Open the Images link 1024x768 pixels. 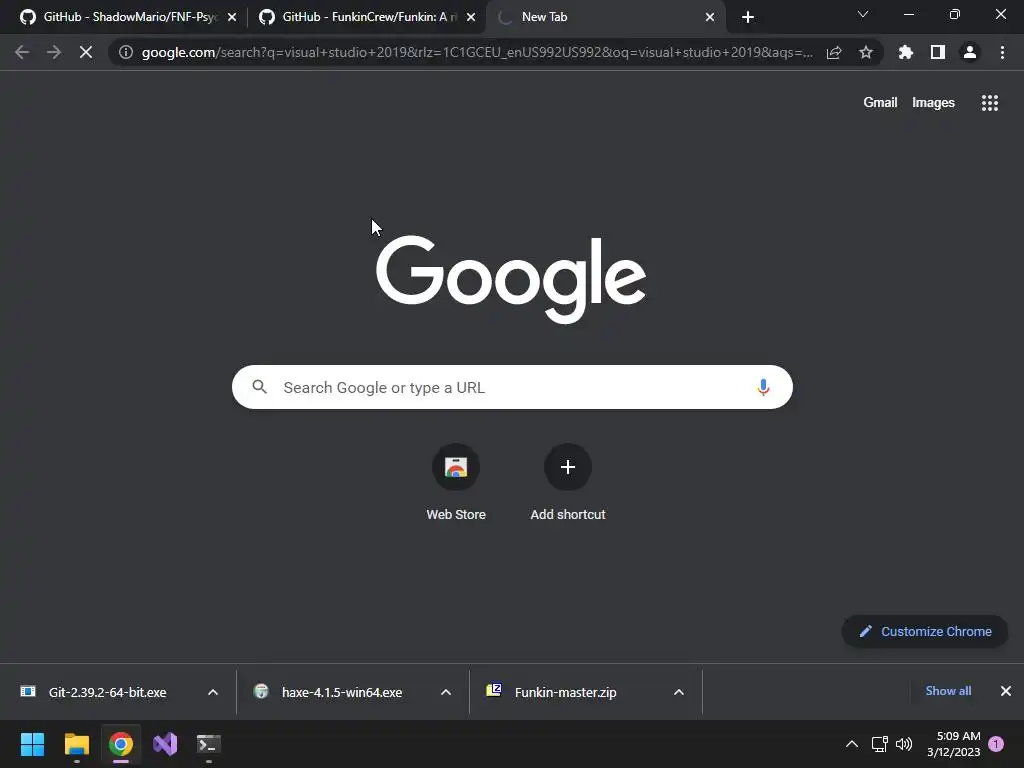pyautogui.click(x=933, y=103)
